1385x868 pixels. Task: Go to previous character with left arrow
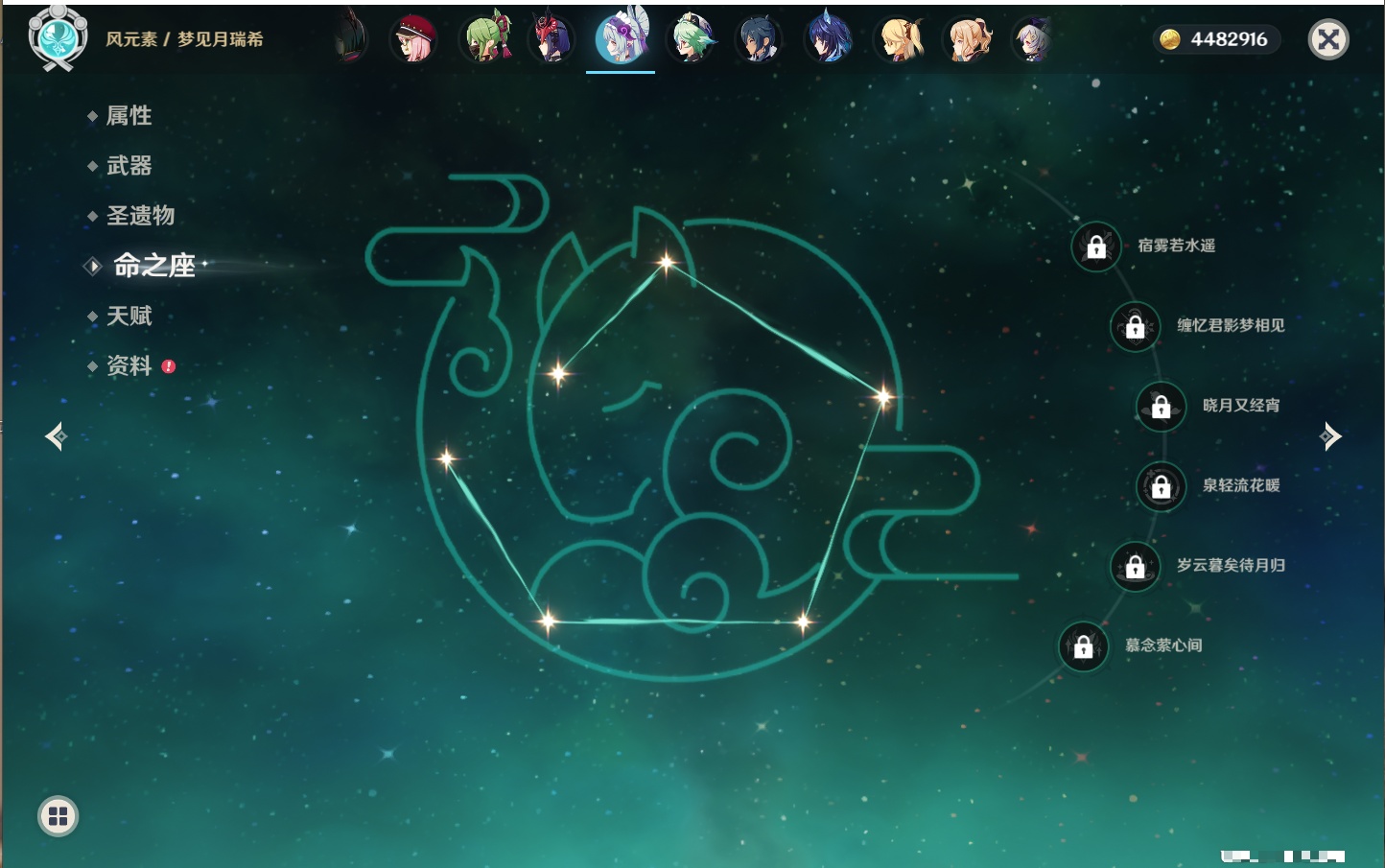pos(56,436)
